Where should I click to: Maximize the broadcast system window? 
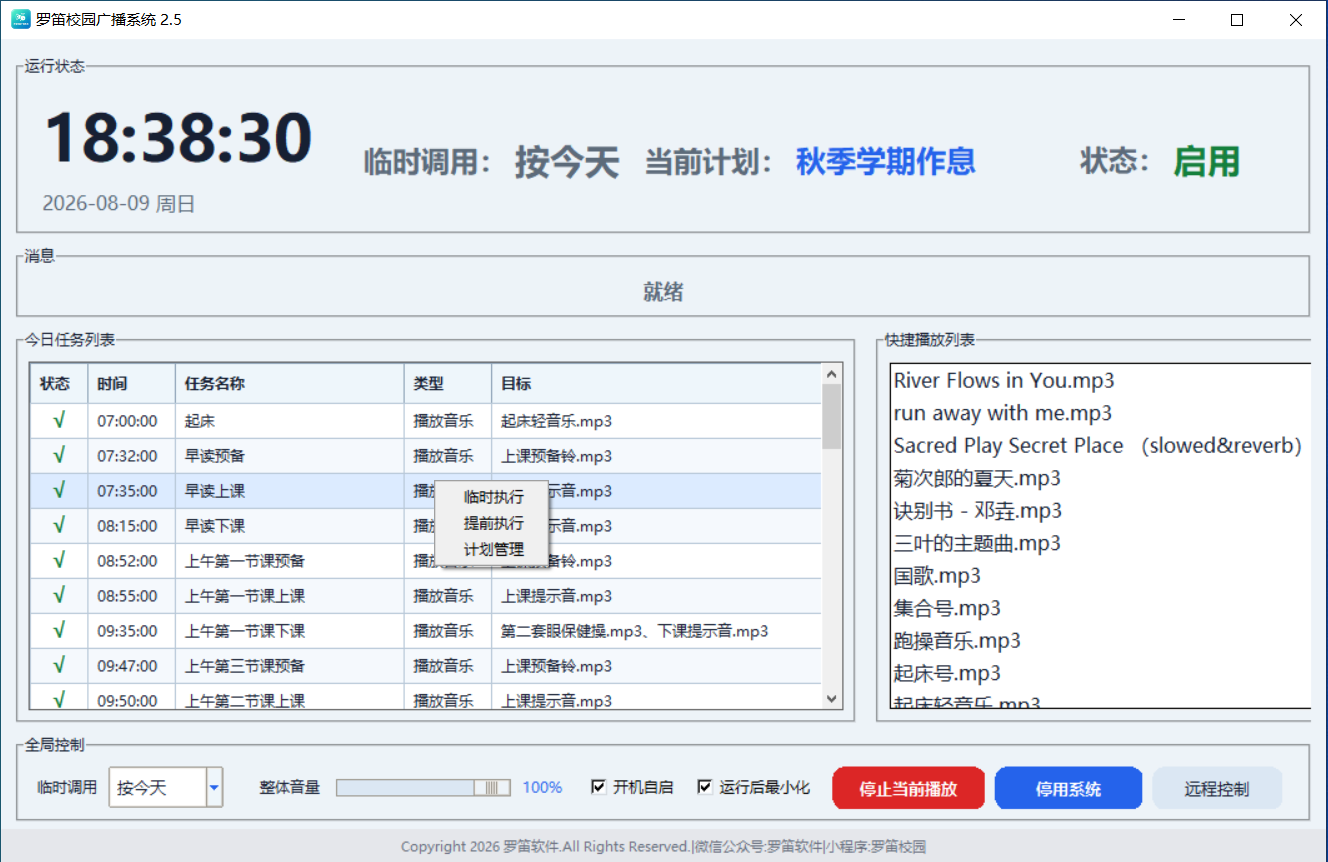(1237, 20)
